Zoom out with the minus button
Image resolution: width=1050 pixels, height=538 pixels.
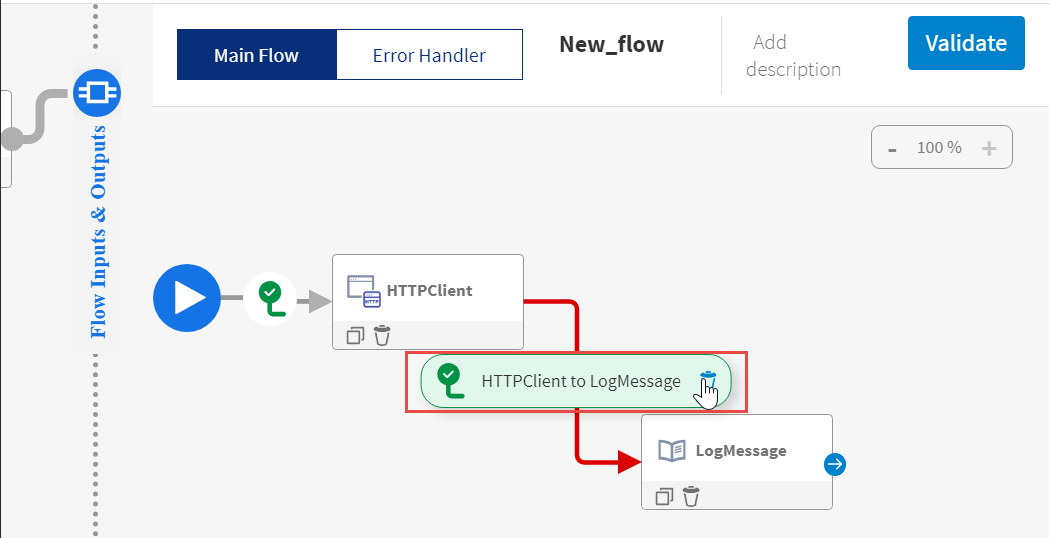click(x=892, y=149)
